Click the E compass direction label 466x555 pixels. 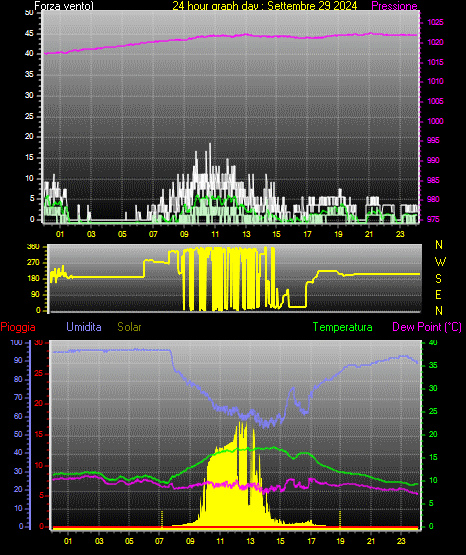(x=438, y=294)
